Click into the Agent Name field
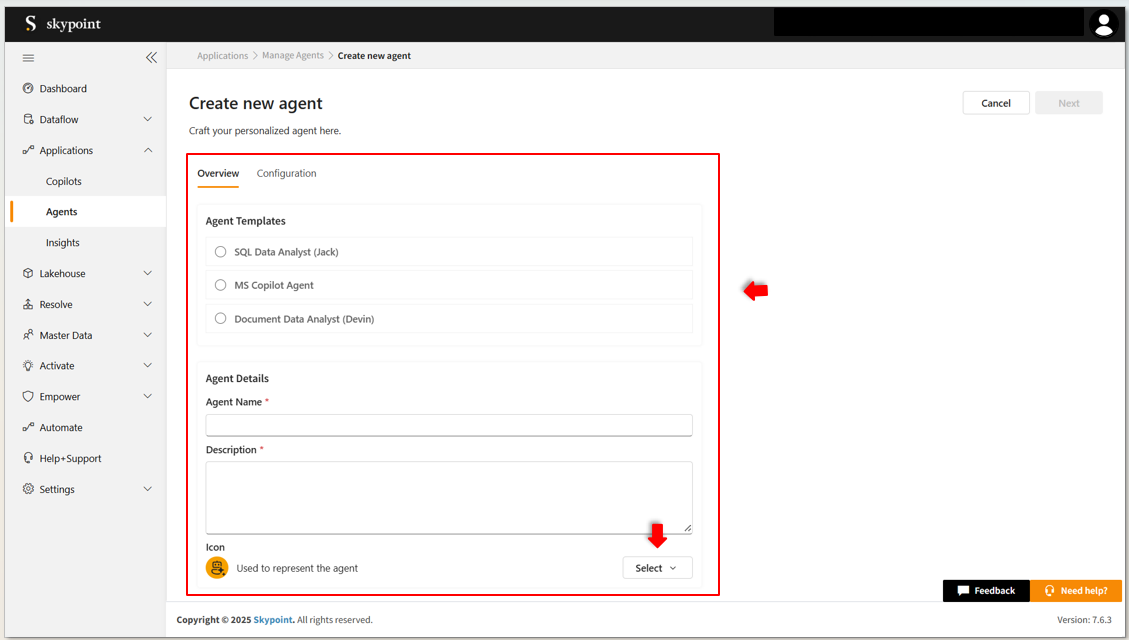 448,425
